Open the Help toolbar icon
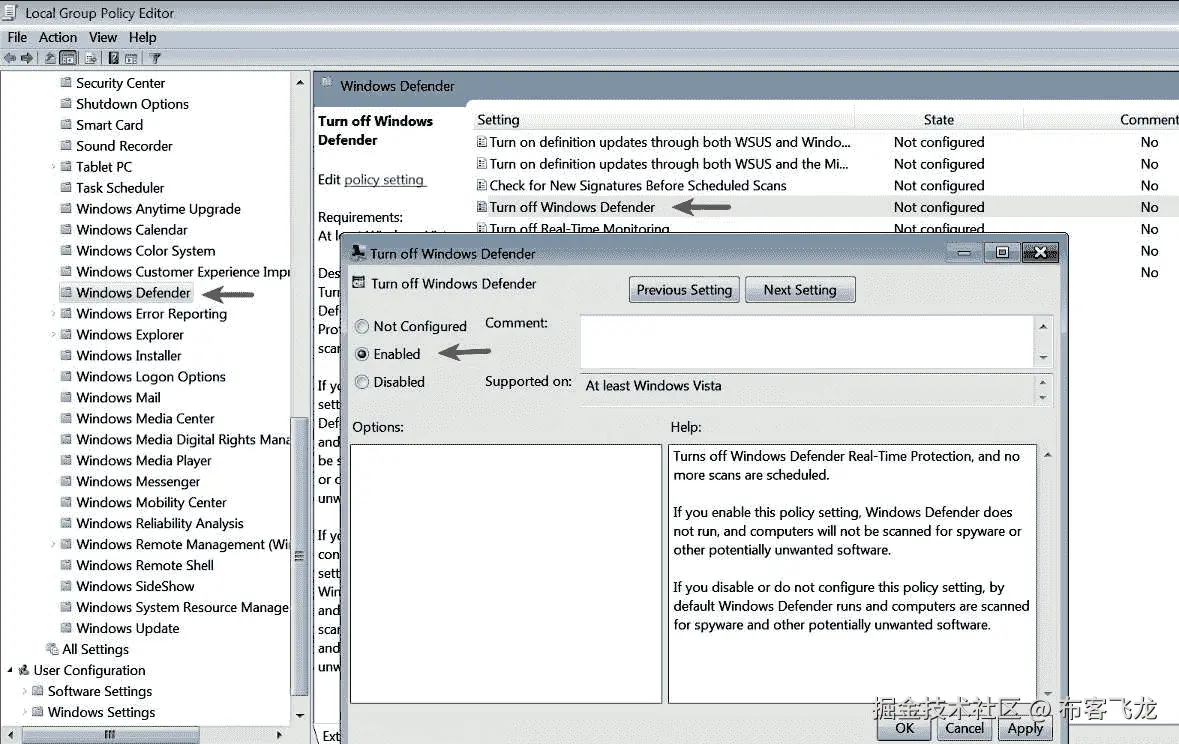1179x744 pixels. pos(114,58)
